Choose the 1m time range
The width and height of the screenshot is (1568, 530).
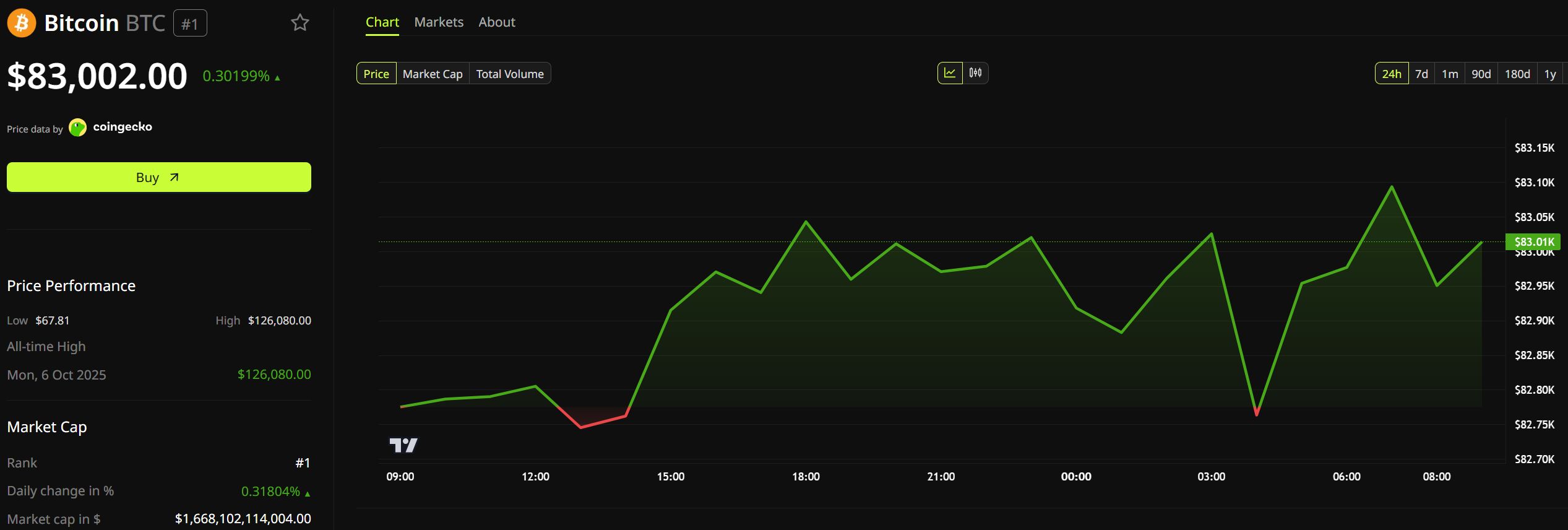1450,74
